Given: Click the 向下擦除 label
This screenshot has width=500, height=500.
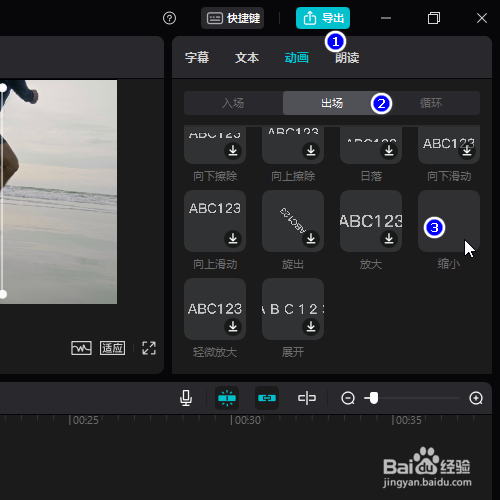Looking at the screenshot, I should pyautogui.click(x=215, y=176).
